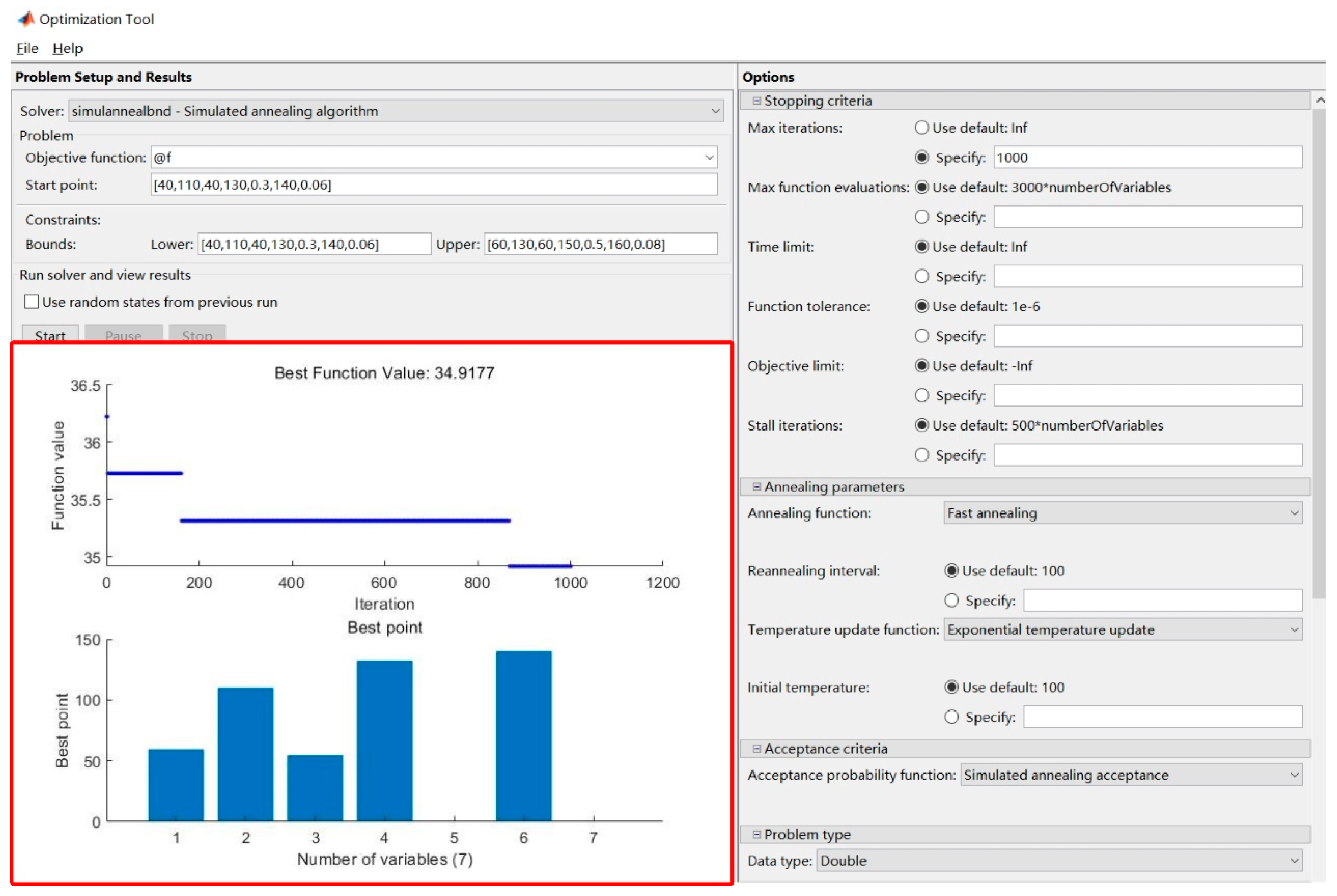
Task: Open the Help menu
Action: click(x=67, y=48)
